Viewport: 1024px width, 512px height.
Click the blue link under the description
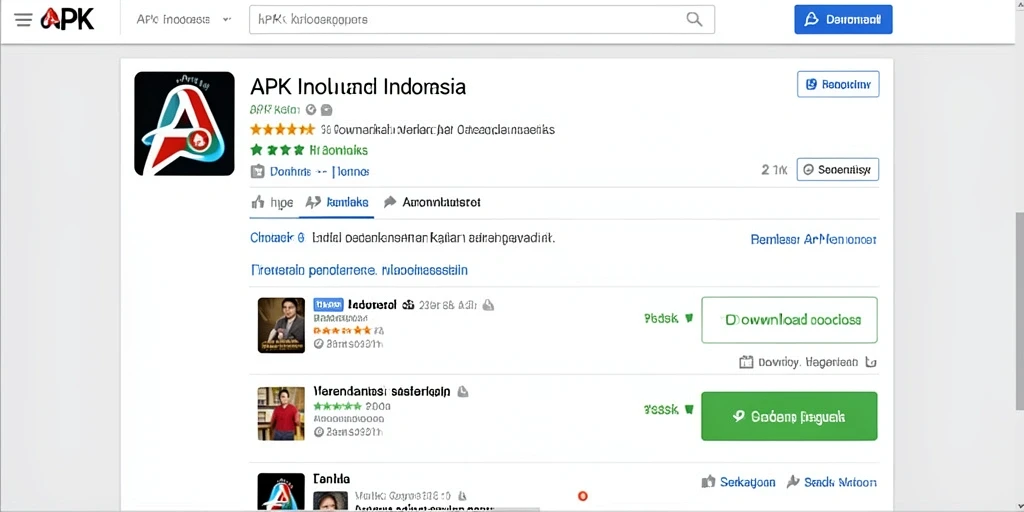[x=359, y=270]
